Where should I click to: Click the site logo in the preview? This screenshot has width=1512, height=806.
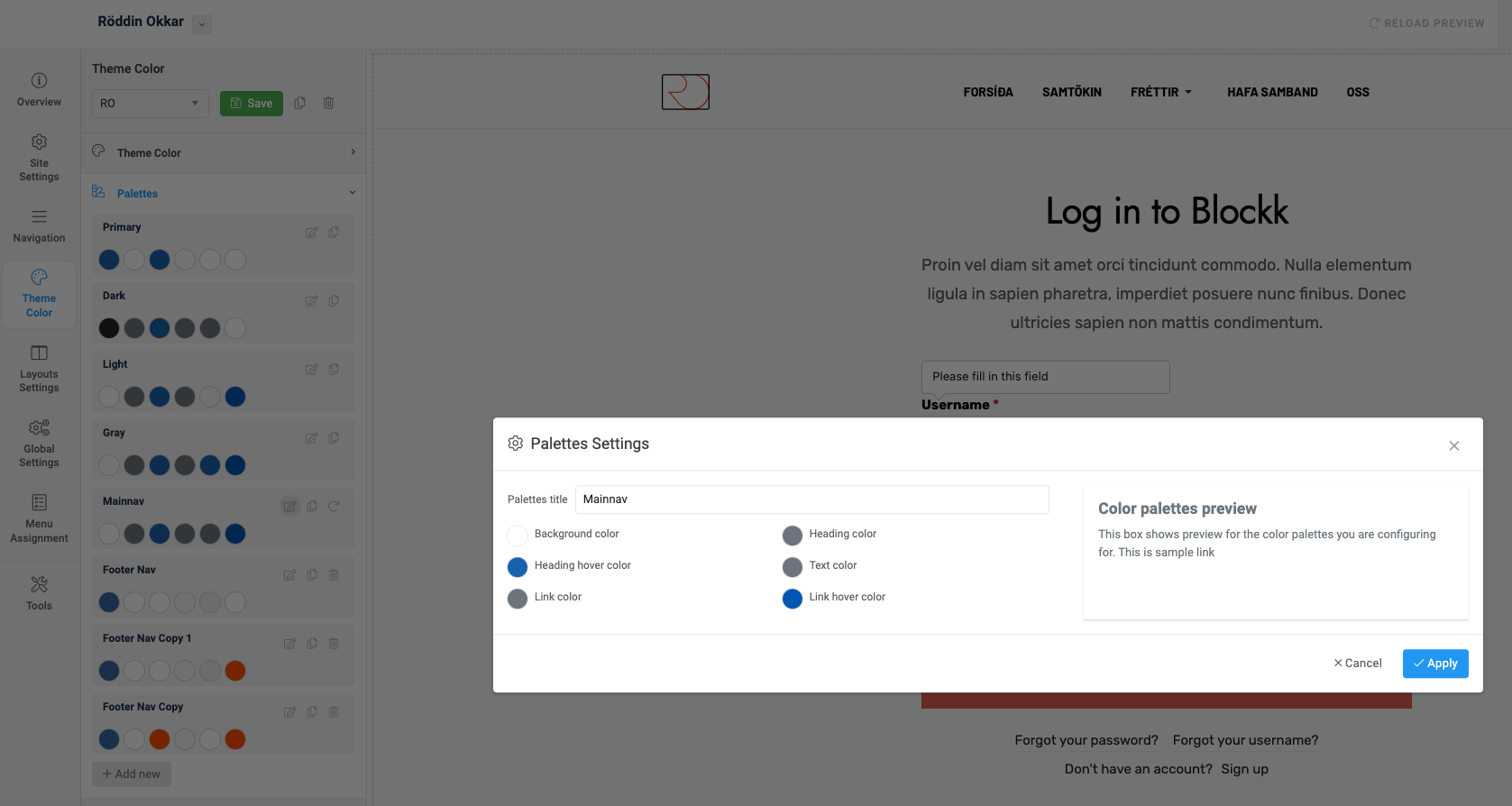tap(685, 92)
